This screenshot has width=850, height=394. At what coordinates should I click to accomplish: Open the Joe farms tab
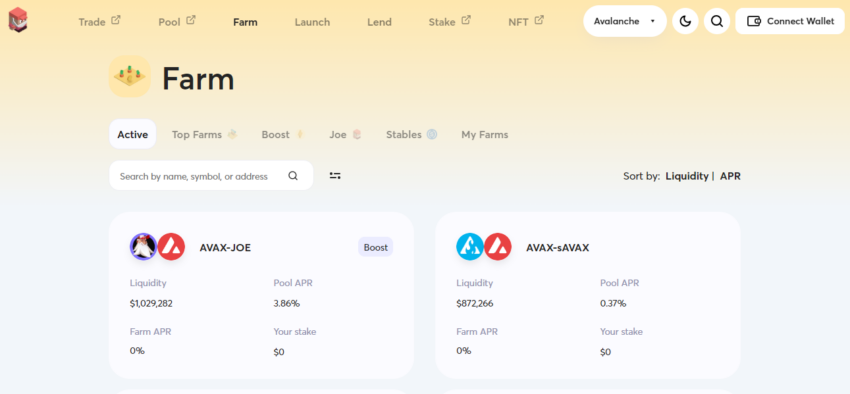[345, 134]
